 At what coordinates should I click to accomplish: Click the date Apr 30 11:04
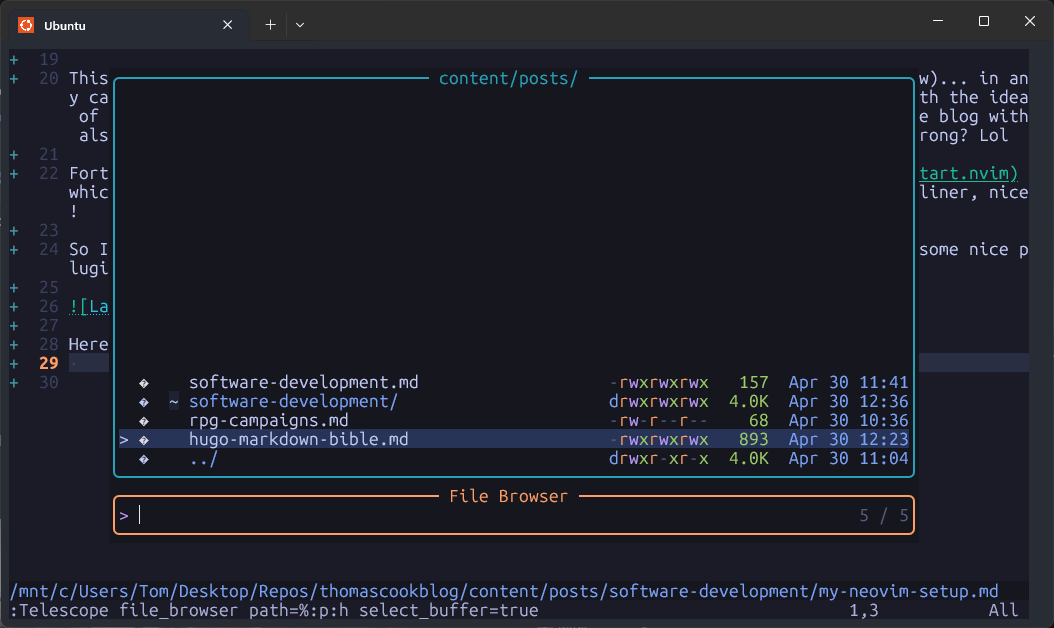(848, 459)
